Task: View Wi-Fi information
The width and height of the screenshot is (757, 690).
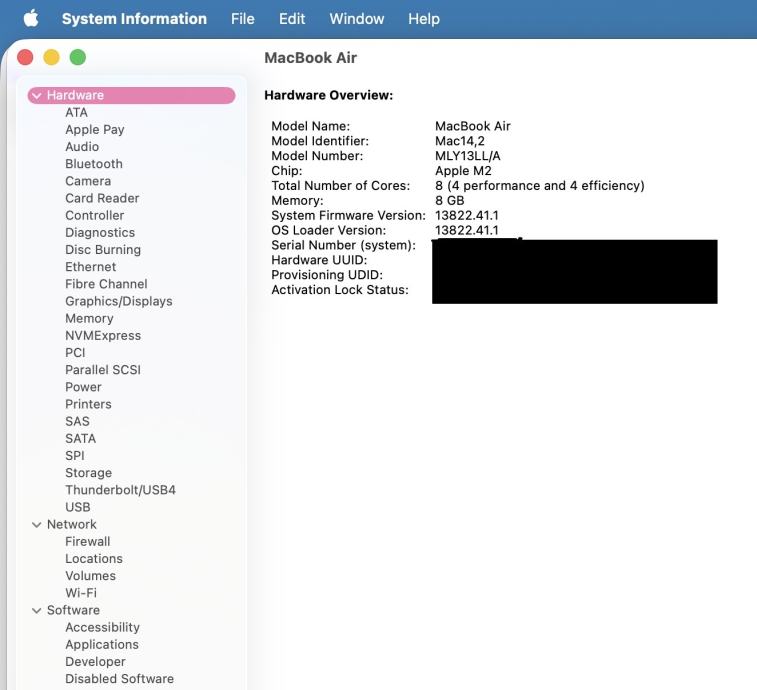Action: click(x=81, y=592)
